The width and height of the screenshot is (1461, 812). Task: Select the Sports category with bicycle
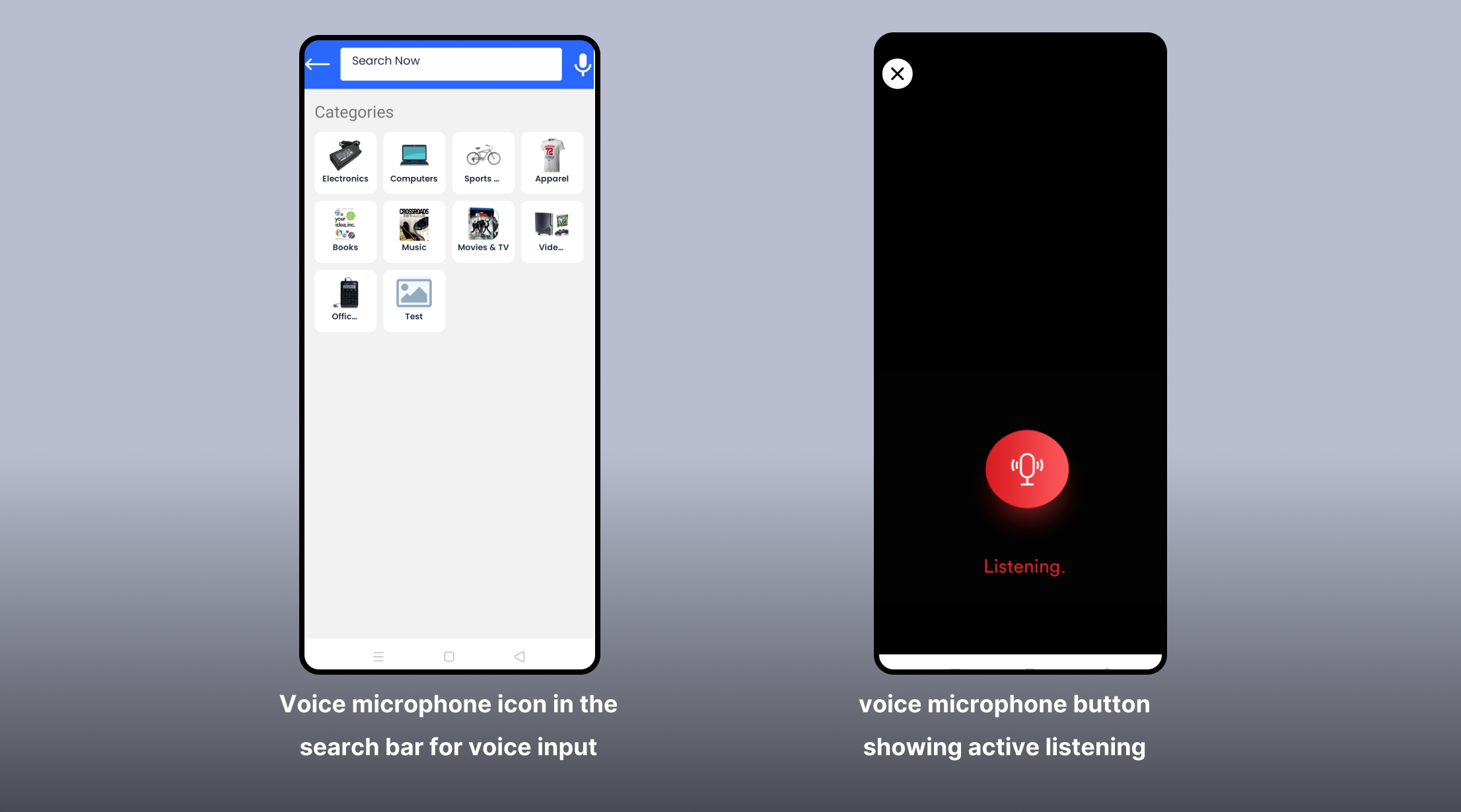click(x=483, y=162)
